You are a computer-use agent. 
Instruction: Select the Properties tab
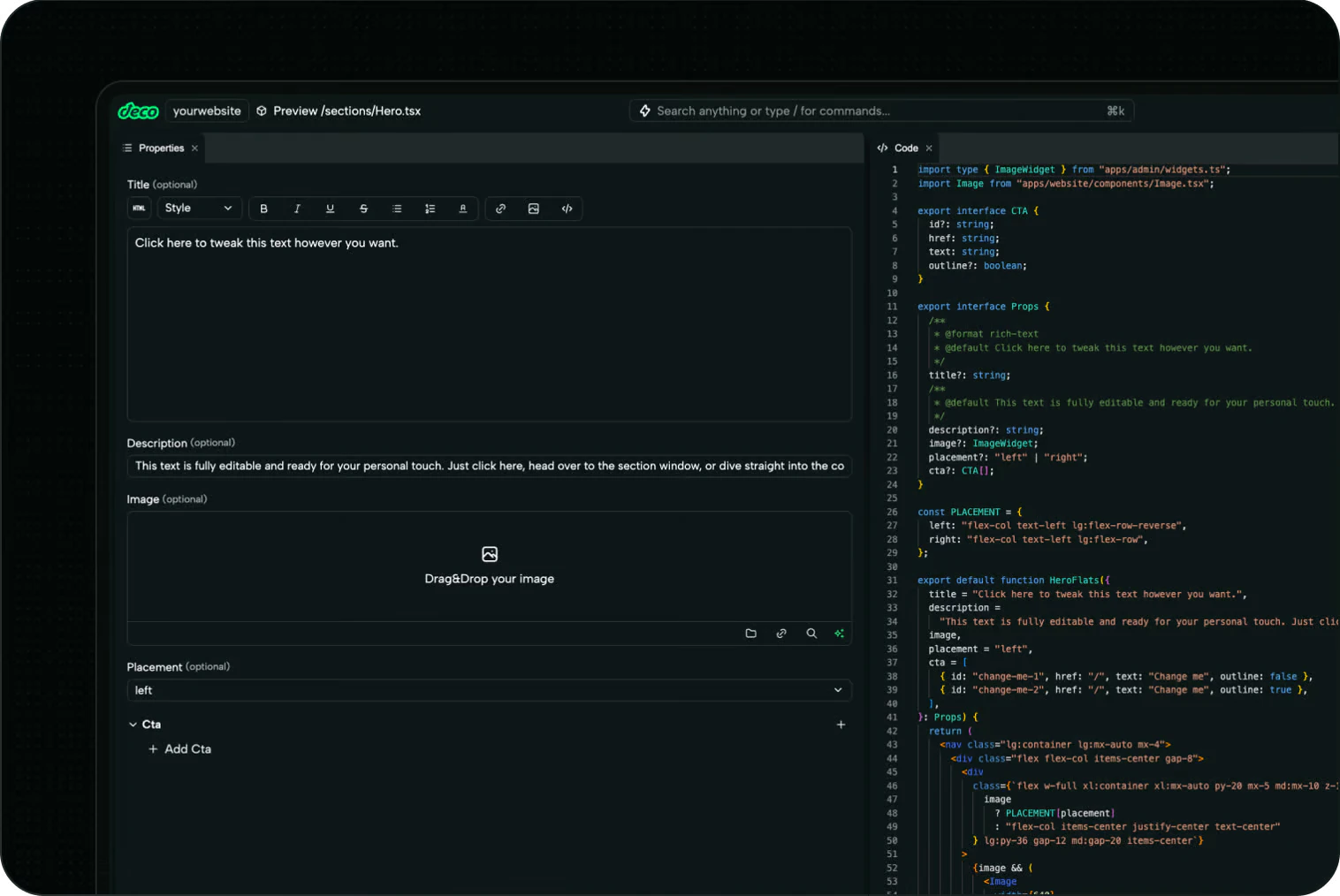coord(161,148)
